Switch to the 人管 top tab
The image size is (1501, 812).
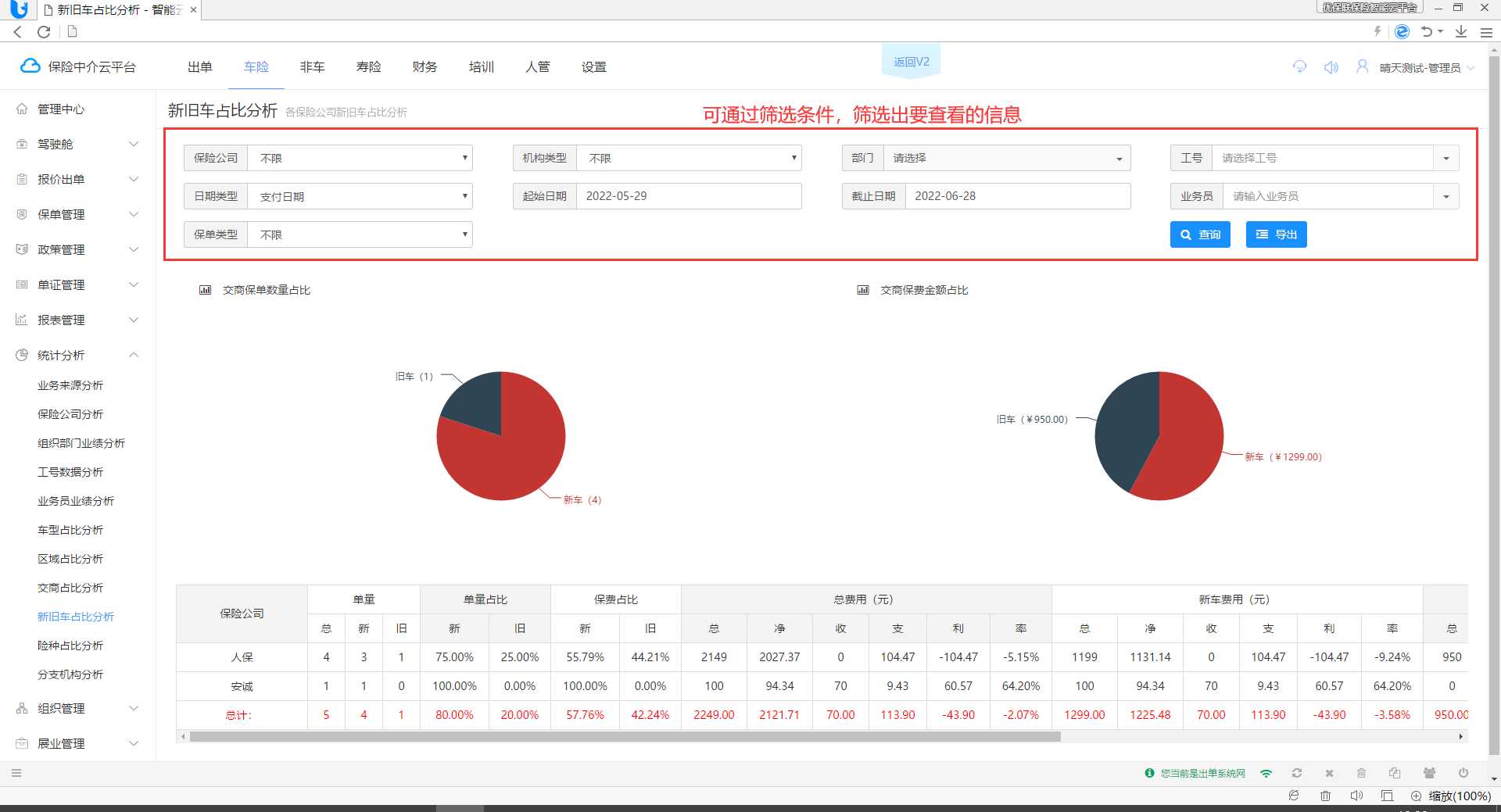538,67
